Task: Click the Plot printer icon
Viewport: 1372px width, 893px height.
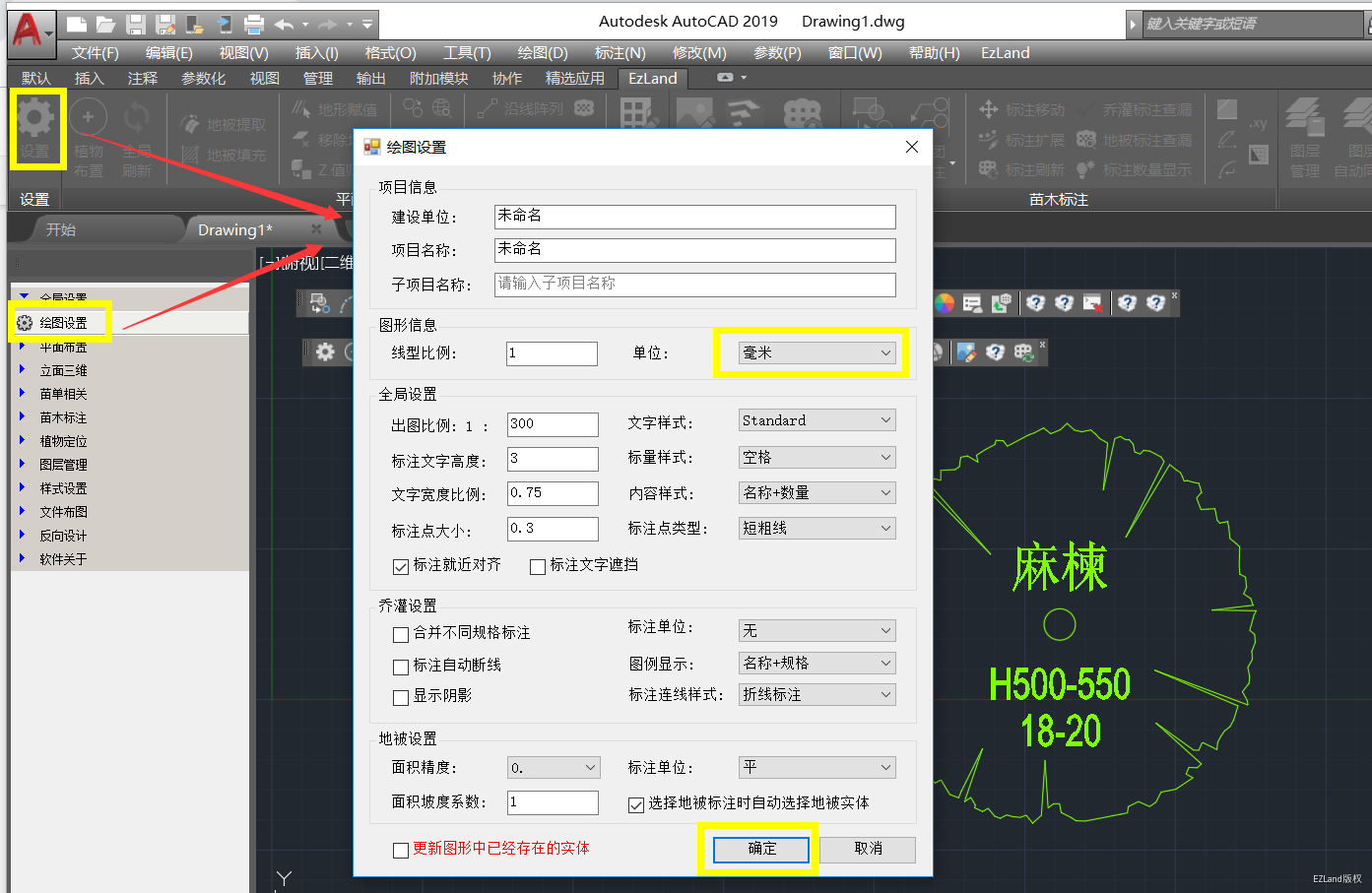Action: coord(254,25)
